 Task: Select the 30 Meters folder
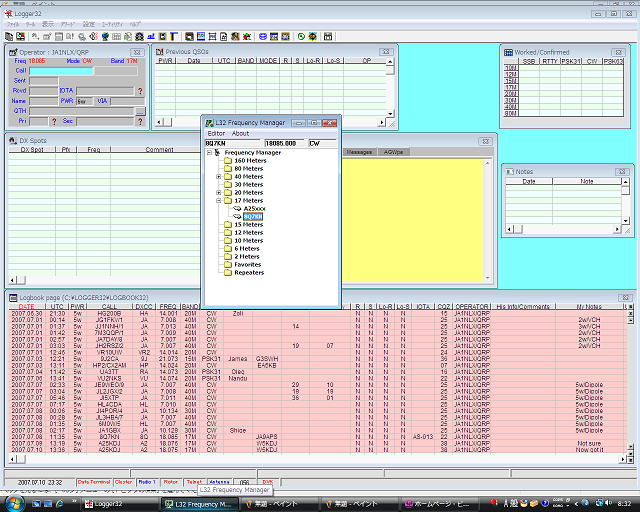244,185
